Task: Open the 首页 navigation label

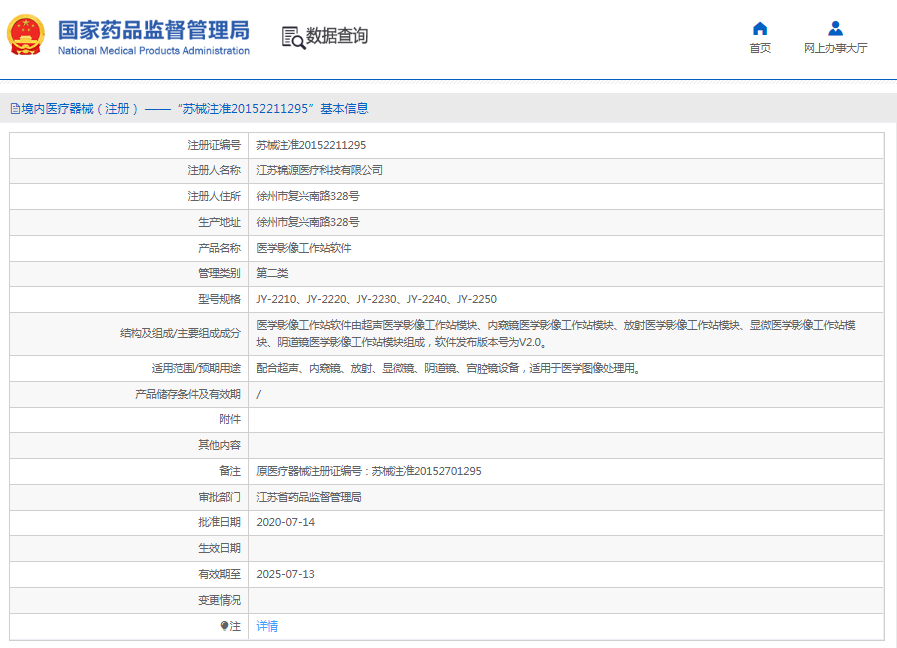Action: [760, 48]
